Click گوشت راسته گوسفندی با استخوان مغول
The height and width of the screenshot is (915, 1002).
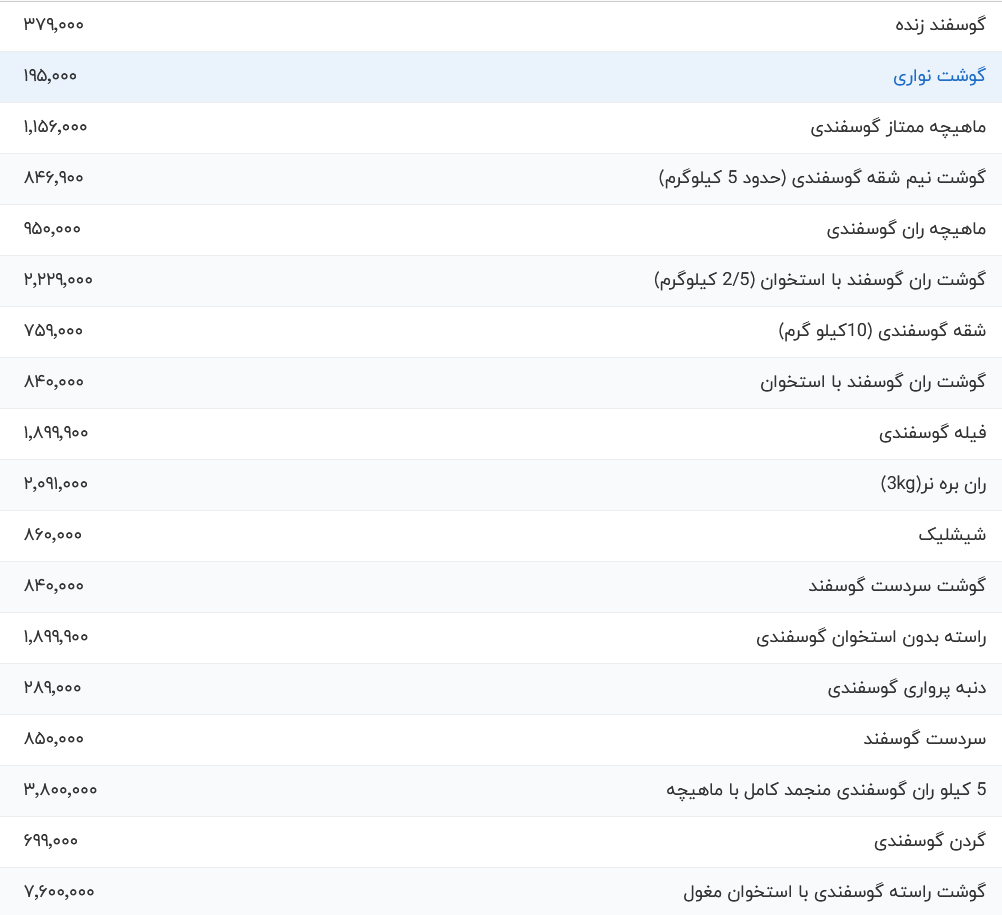(x=834, y=892)
